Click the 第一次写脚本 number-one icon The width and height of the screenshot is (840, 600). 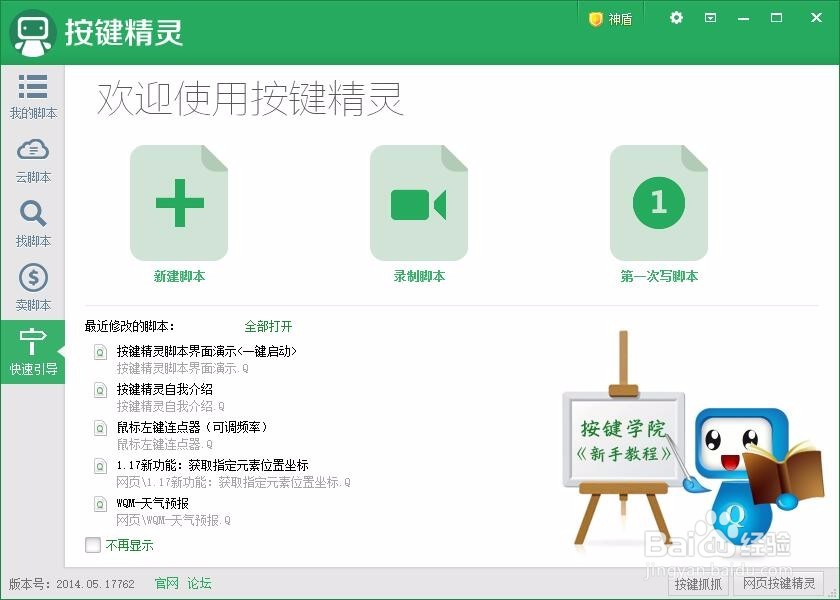tap(659, 203)
